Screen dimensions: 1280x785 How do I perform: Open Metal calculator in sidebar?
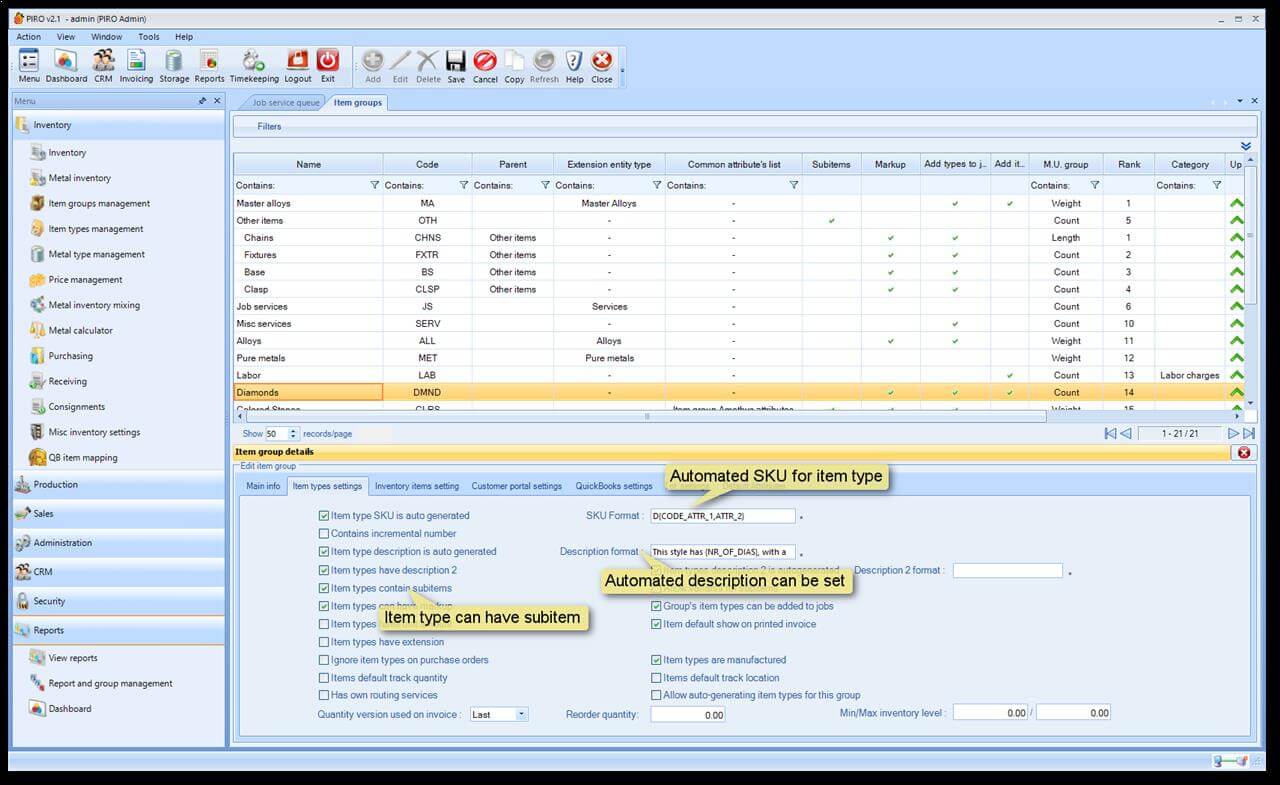(81, 330)
